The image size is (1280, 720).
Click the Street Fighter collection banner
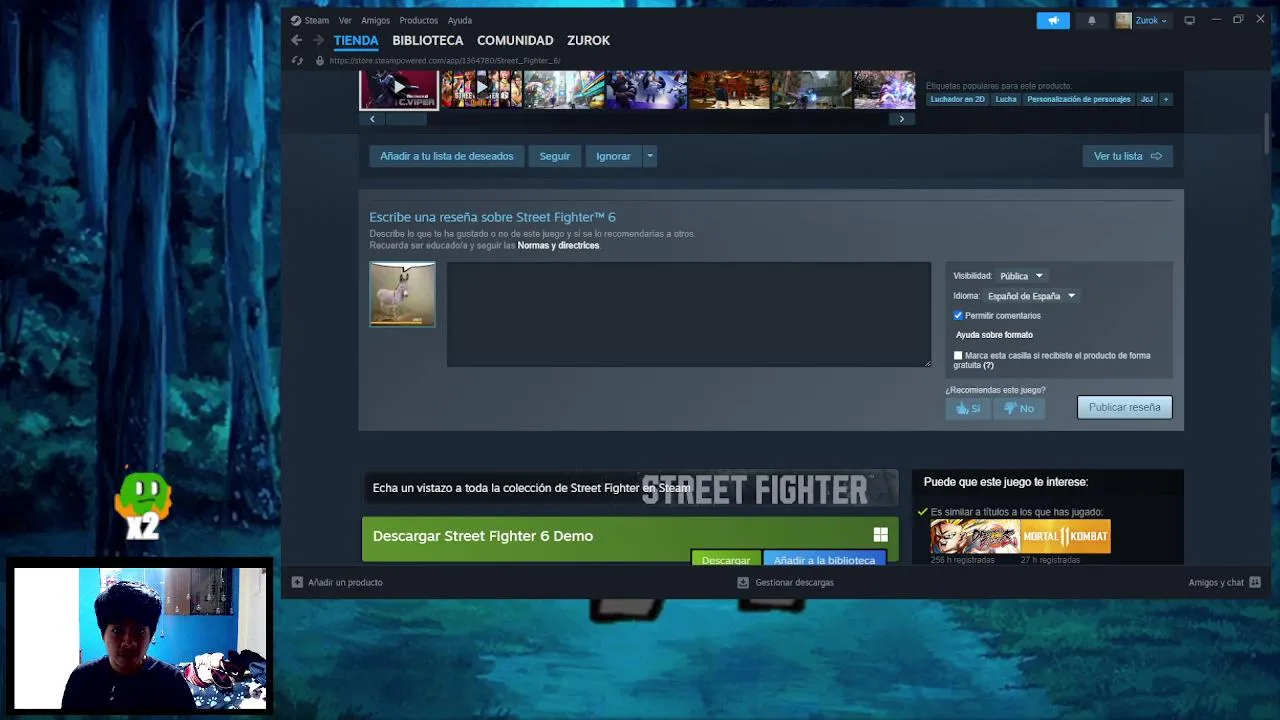tap(630, 488)
